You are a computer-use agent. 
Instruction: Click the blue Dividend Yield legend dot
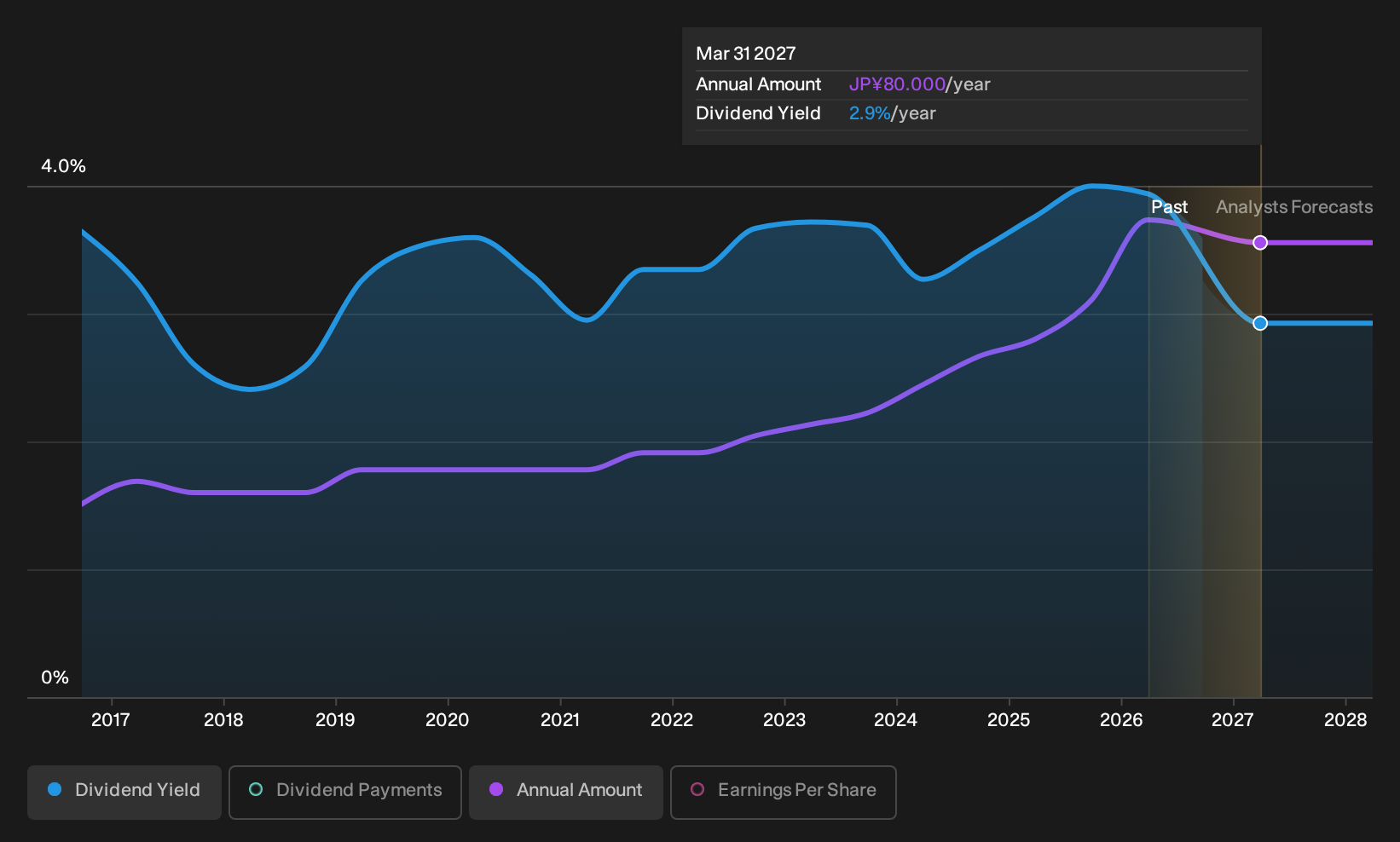(x=55, y=789)
